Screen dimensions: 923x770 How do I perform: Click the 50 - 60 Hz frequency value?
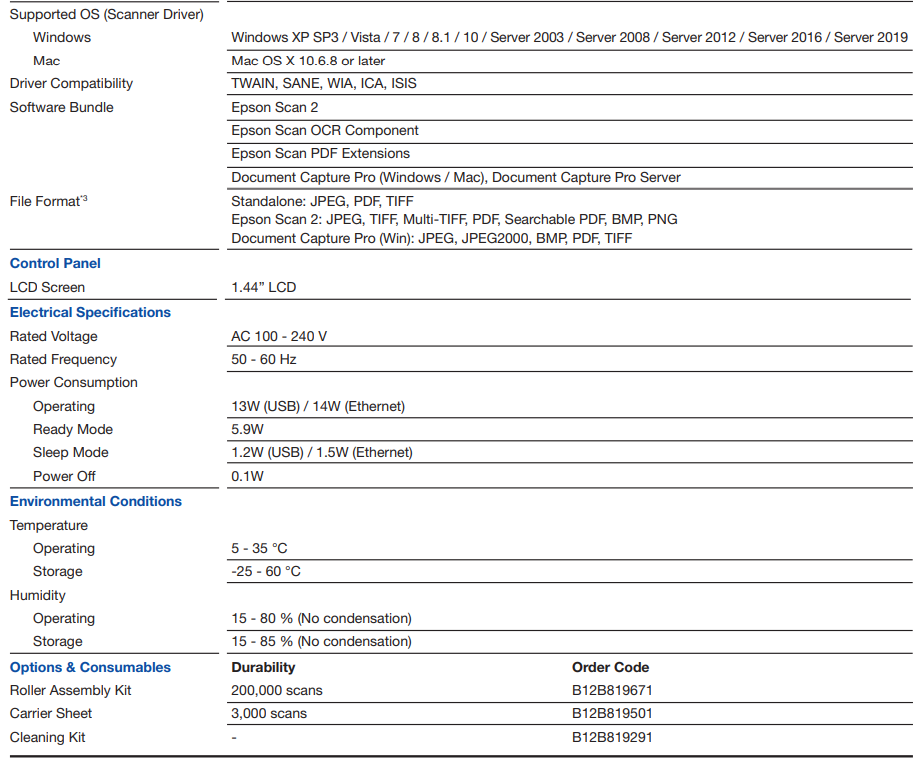264,360
